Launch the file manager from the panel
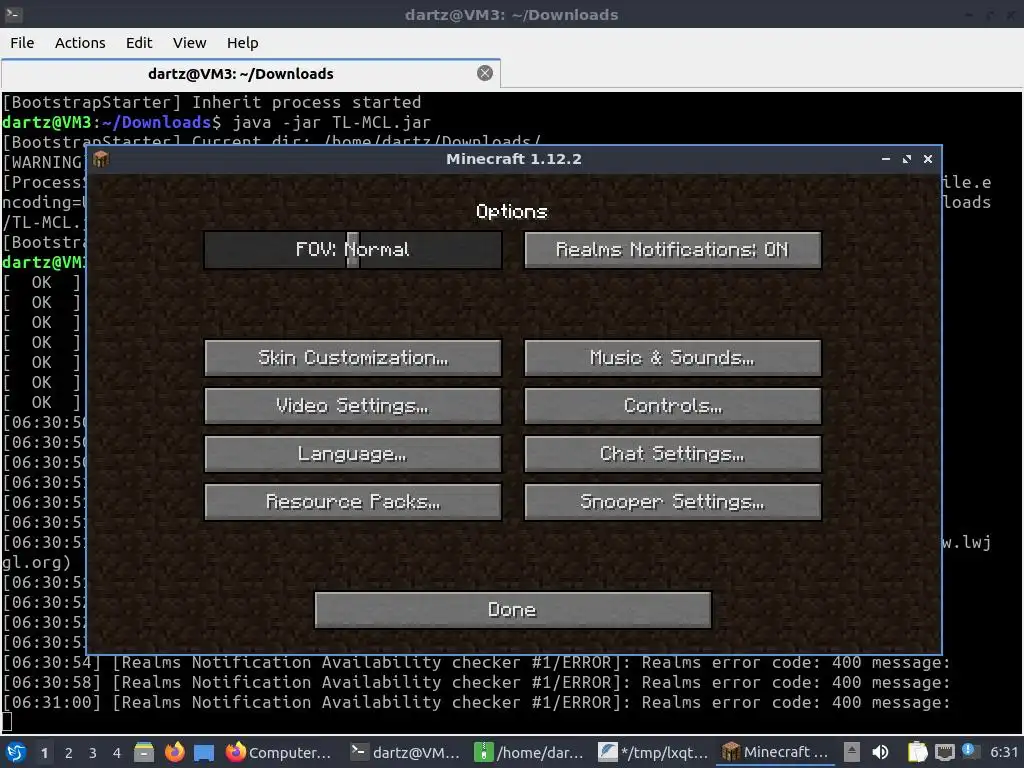This screenshot has width=1024, height=768. pos(144,752)
